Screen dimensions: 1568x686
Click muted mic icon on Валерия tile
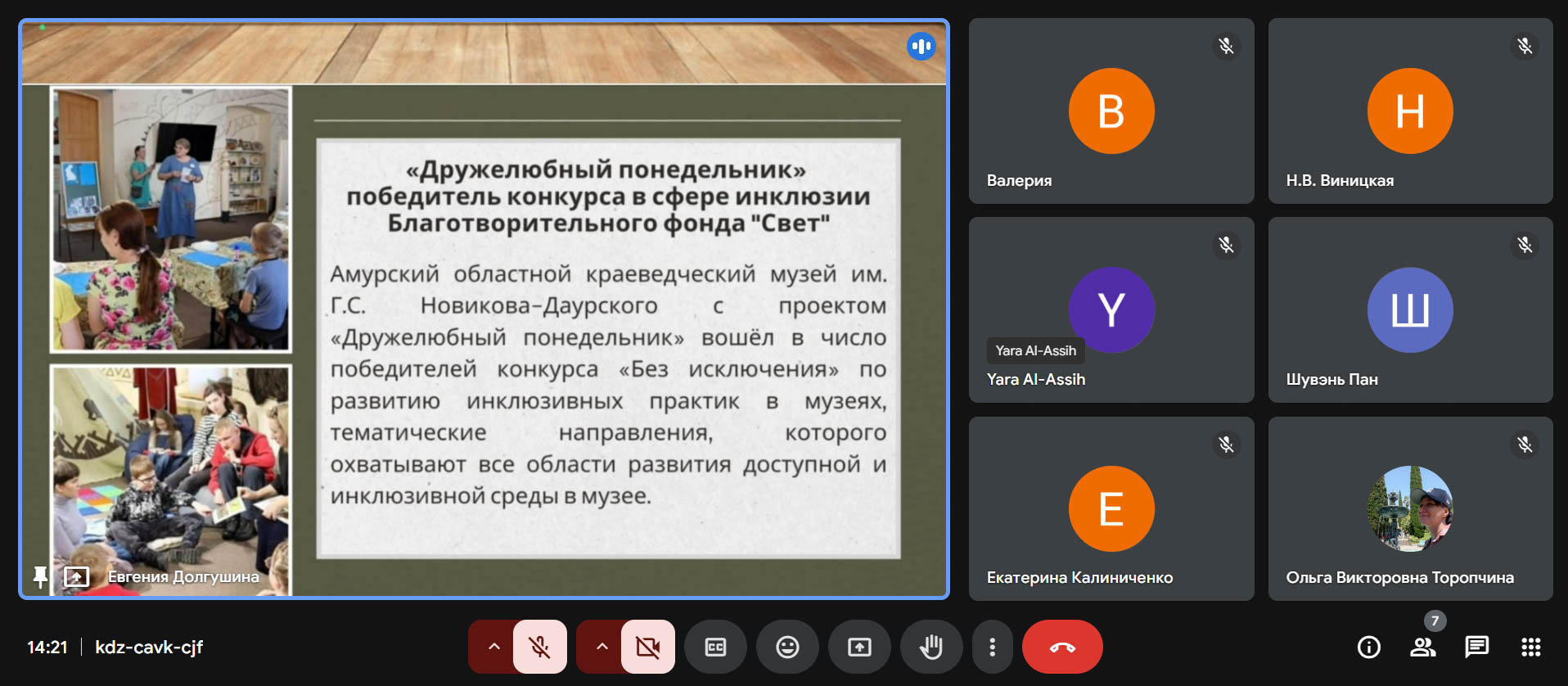click(1226, 46)
